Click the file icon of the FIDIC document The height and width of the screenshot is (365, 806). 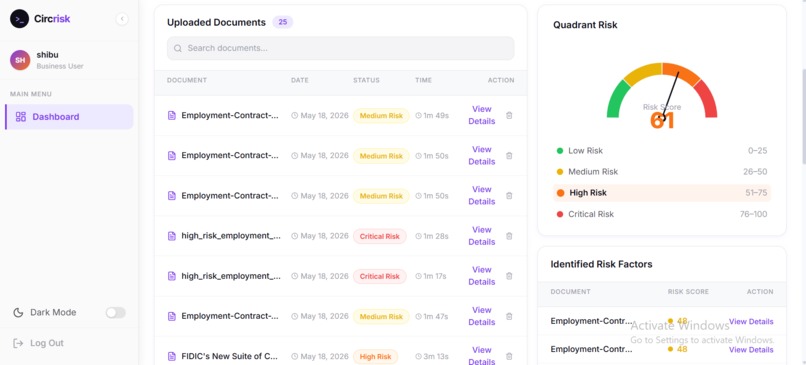172,356
